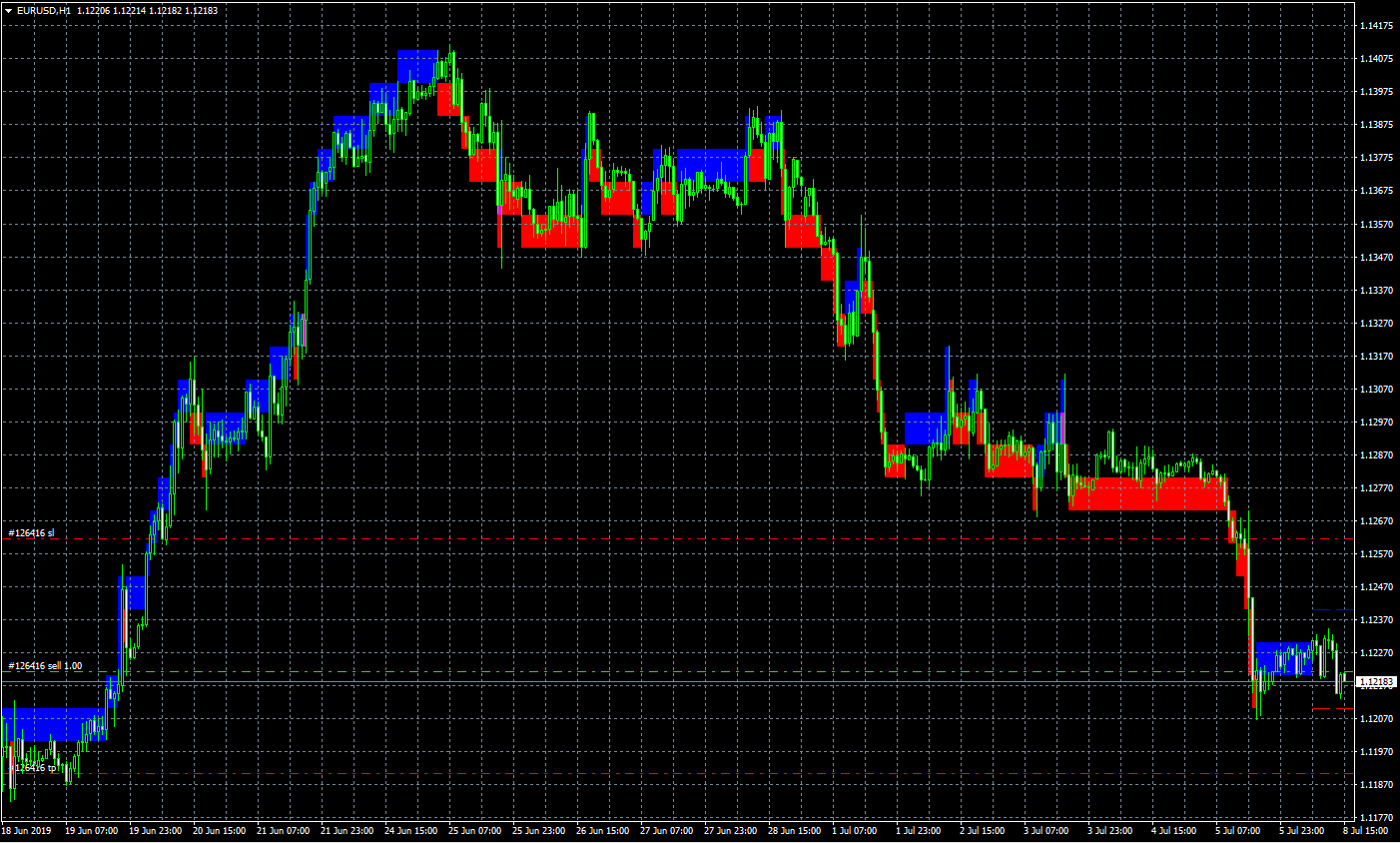Click price axis label 1.13975
This screenshot has height=843, width=1400.
coord(1376,92)
